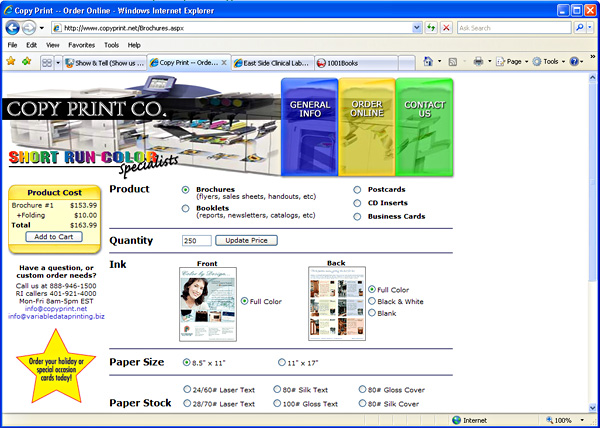This screenshot has width=600, height=428.
Task: Open search provider options dropdown arrow
Action: point(590,28)
